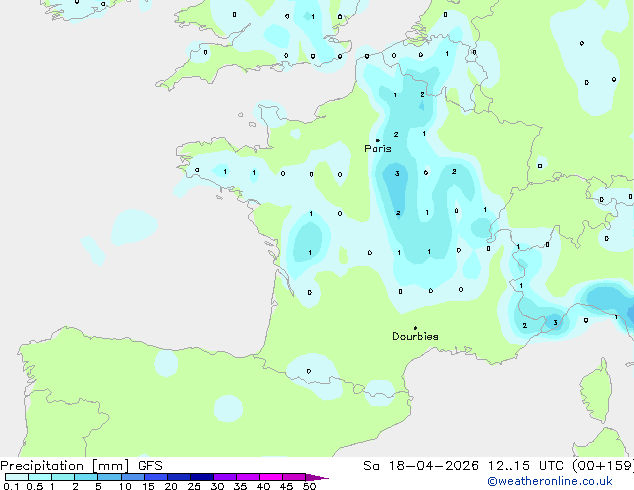
Task: Click the over-50 arrow tip of the legend
Action: [317, 477]
